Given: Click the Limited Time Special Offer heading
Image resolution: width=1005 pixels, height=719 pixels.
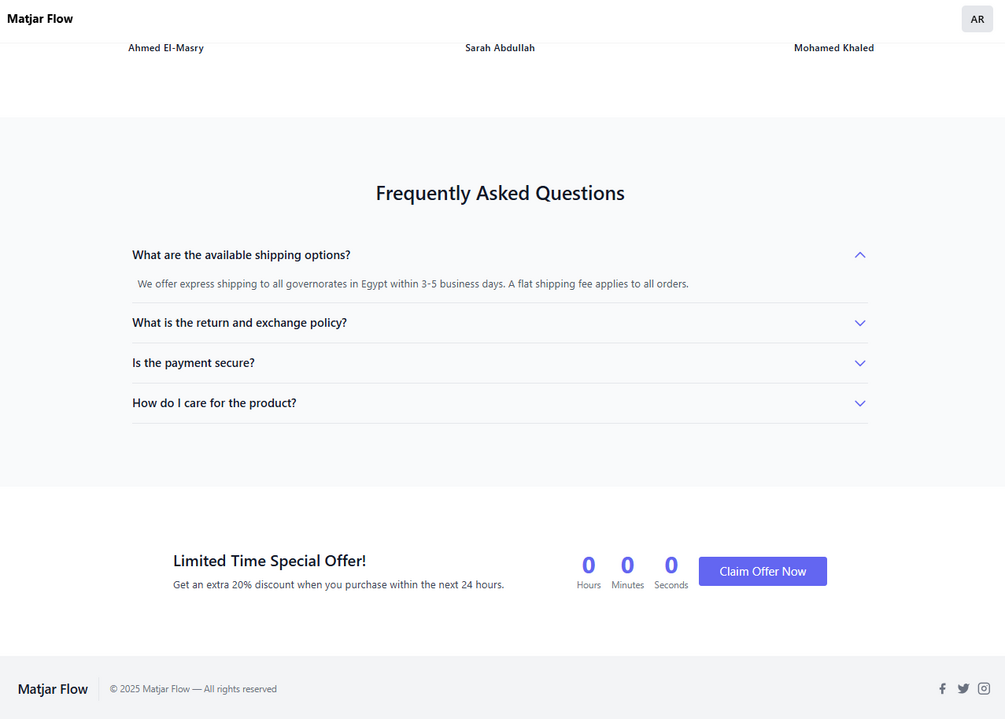Looking at the screenshot, I should (x=269, y=561).
